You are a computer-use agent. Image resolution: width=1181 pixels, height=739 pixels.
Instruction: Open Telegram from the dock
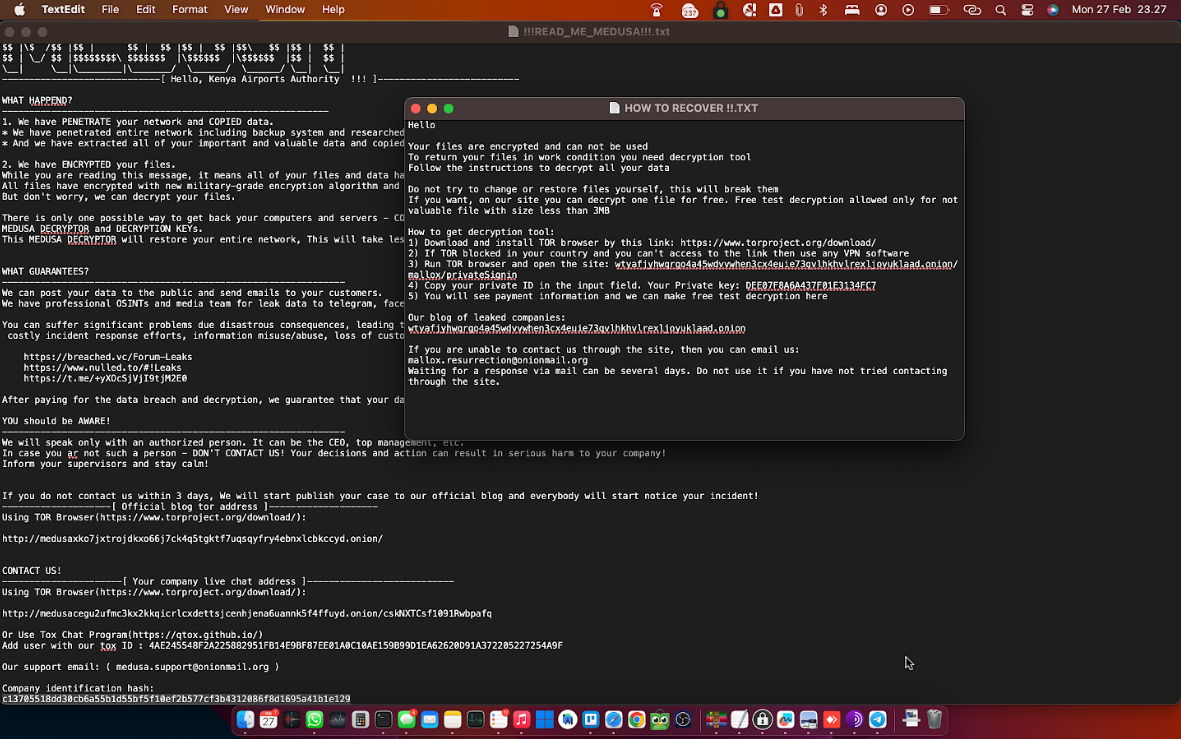877,720
